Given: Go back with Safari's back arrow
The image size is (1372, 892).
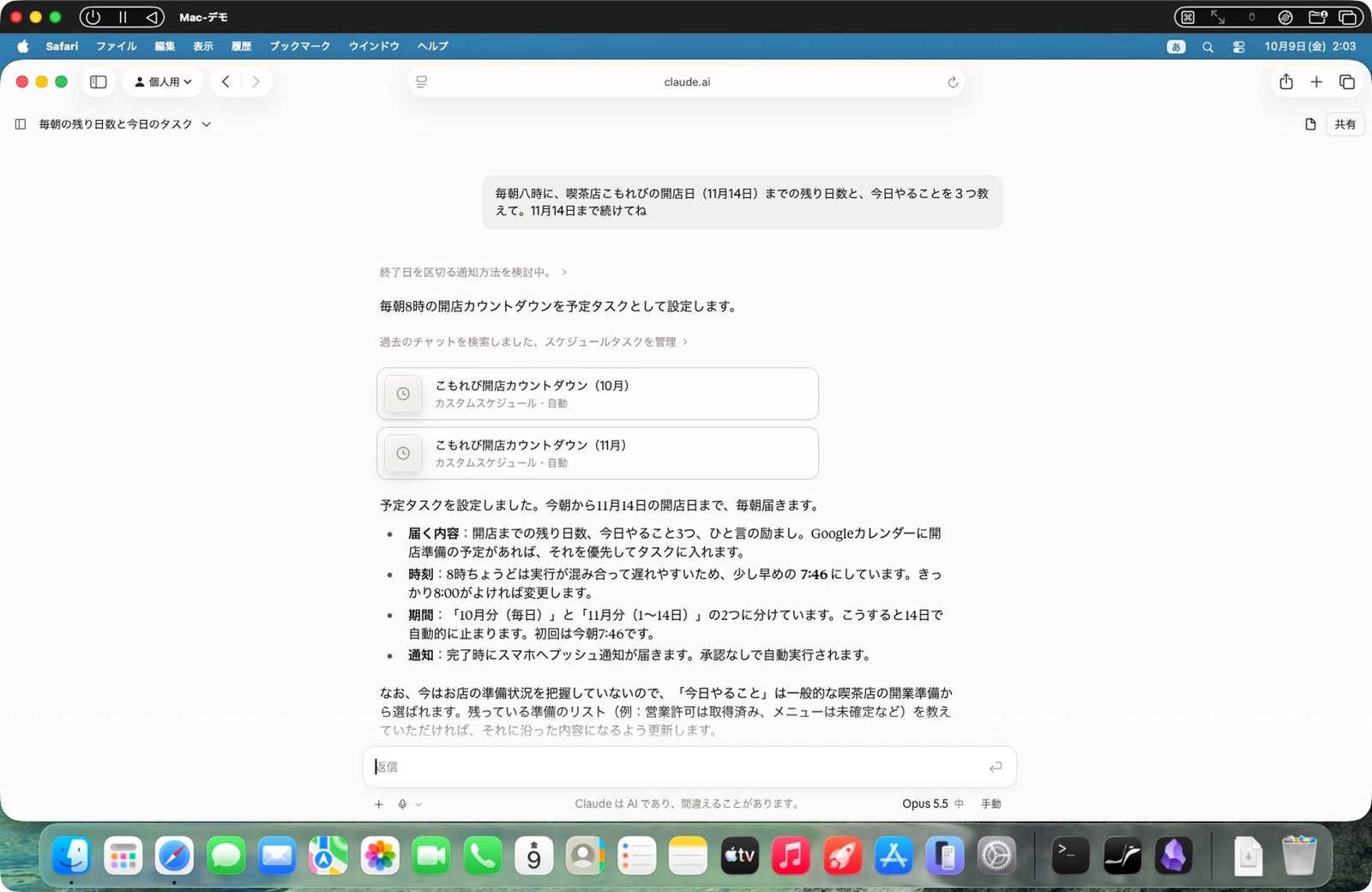Looking at the screenshot, I should pyautogui.click(x=226, y=81).
